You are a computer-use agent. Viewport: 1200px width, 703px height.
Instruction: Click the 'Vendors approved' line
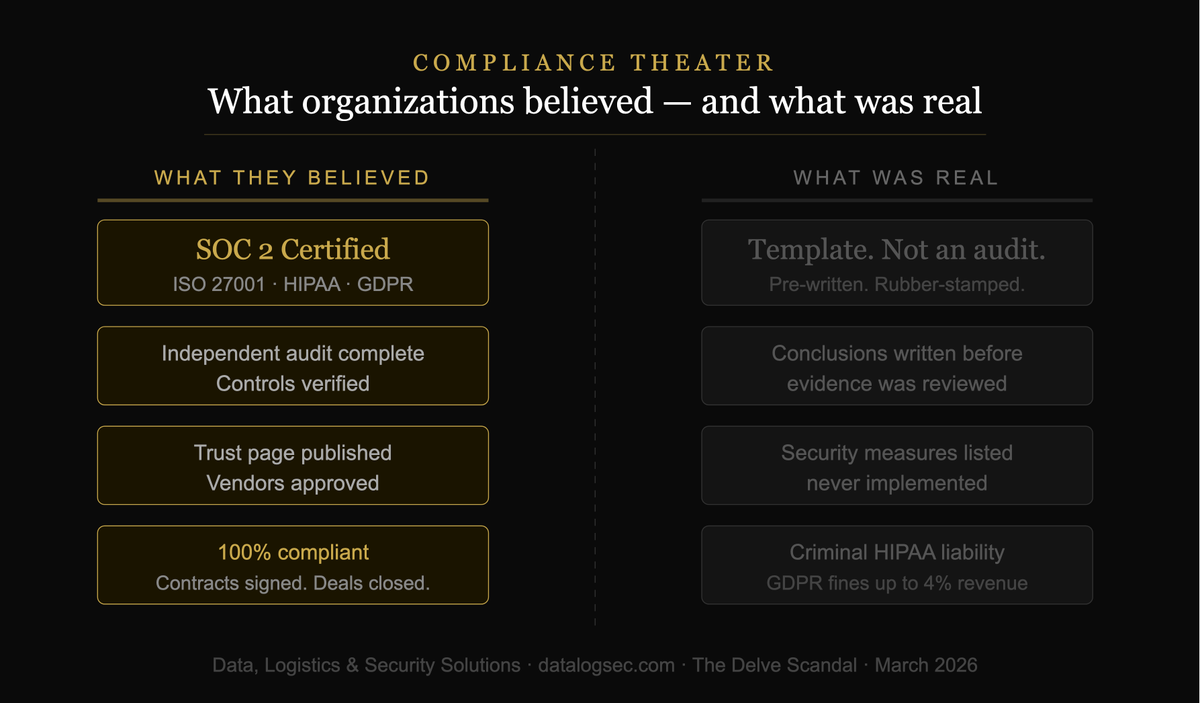[292, 483]
